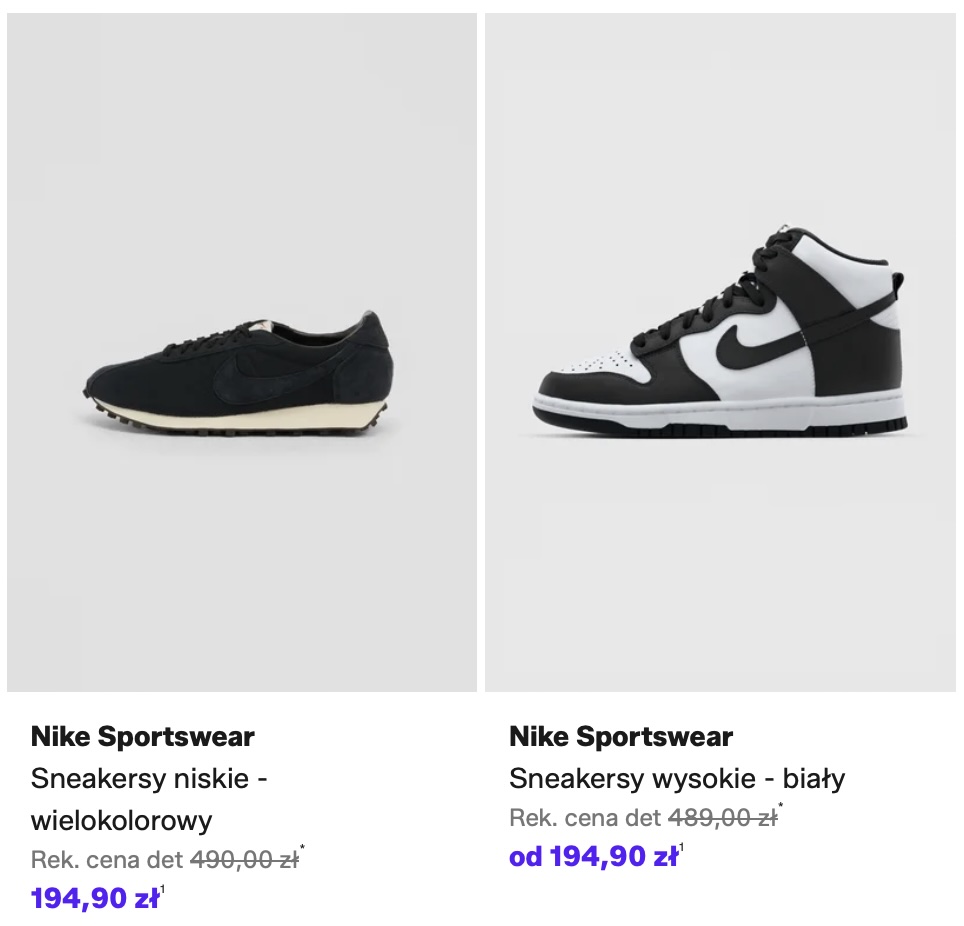Click the "Rek. cena det" label on left card
The height and width of the screenshot is (926, 964).
[107, 860]
